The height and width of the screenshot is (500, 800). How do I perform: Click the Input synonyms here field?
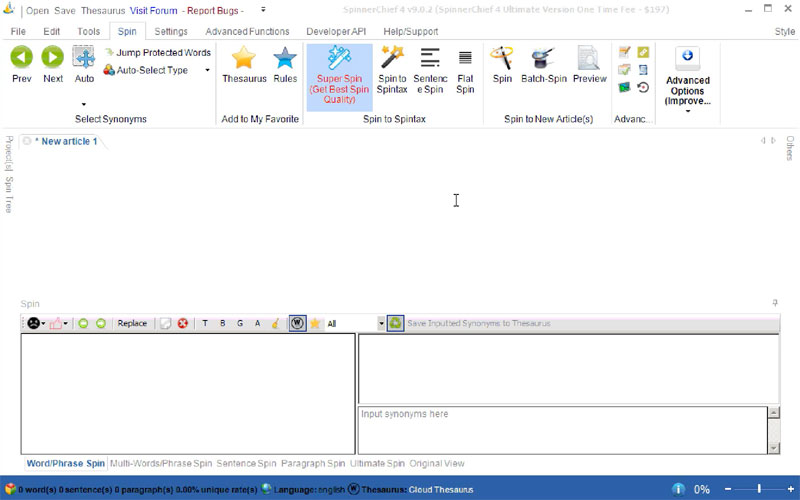pos(563,430)
